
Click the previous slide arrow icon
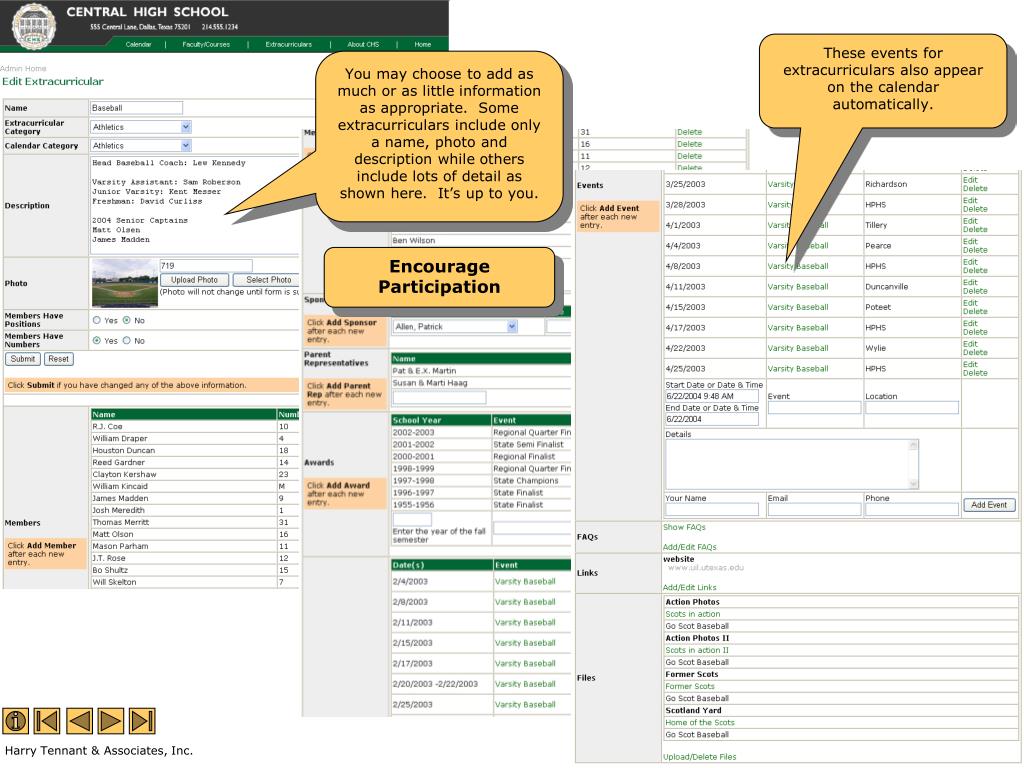pyautogui.click(x=78, y=721)
